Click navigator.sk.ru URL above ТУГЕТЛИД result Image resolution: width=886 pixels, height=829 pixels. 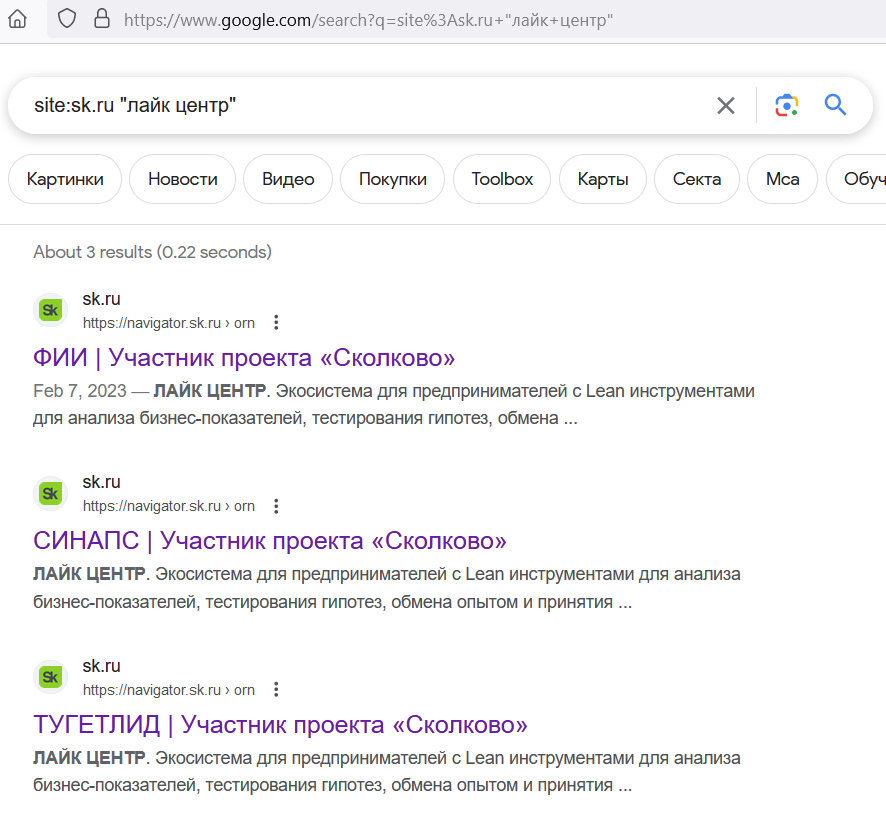pos(168,690)
